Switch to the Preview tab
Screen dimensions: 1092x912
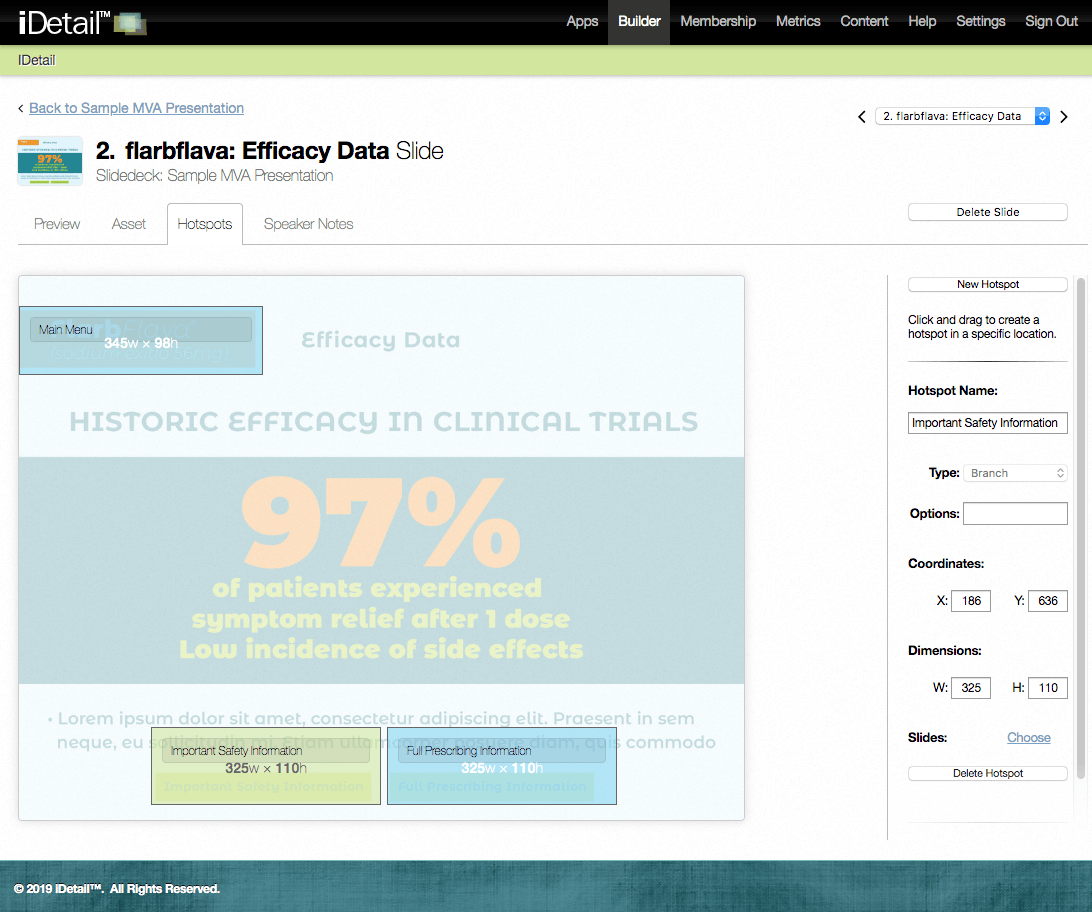point(57,224)
